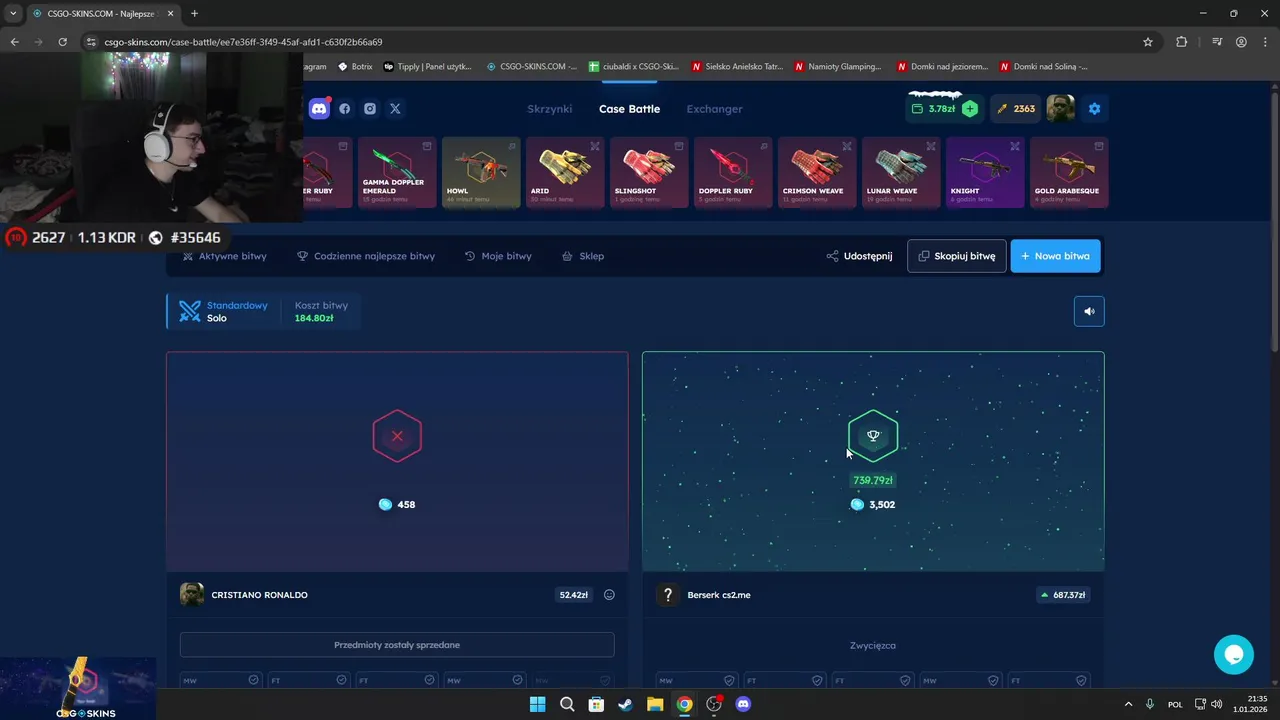Open the Sielsko Anielsko Tatr bookmark

(737, 67)
